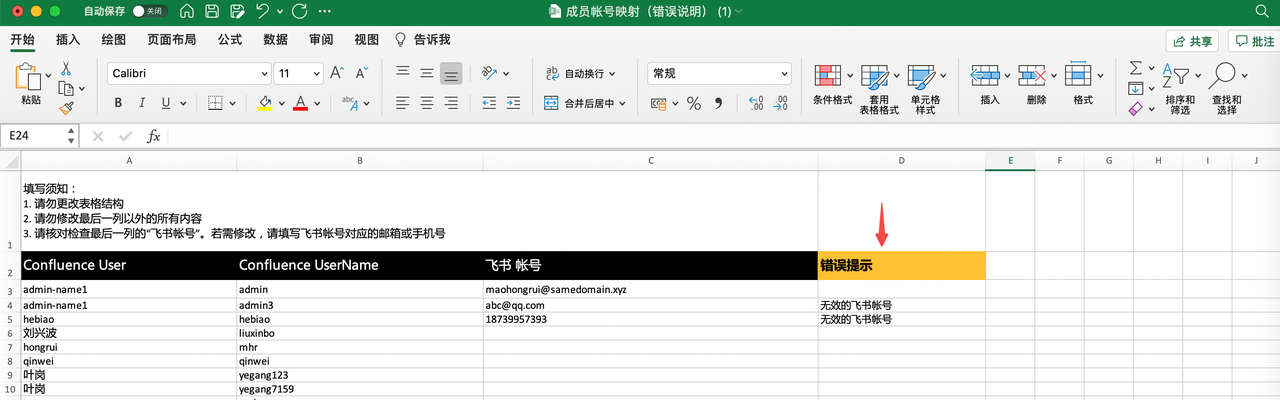Expand the undo history dropdown arrow
Screen dimensions: 1280x400
(279, 11)
